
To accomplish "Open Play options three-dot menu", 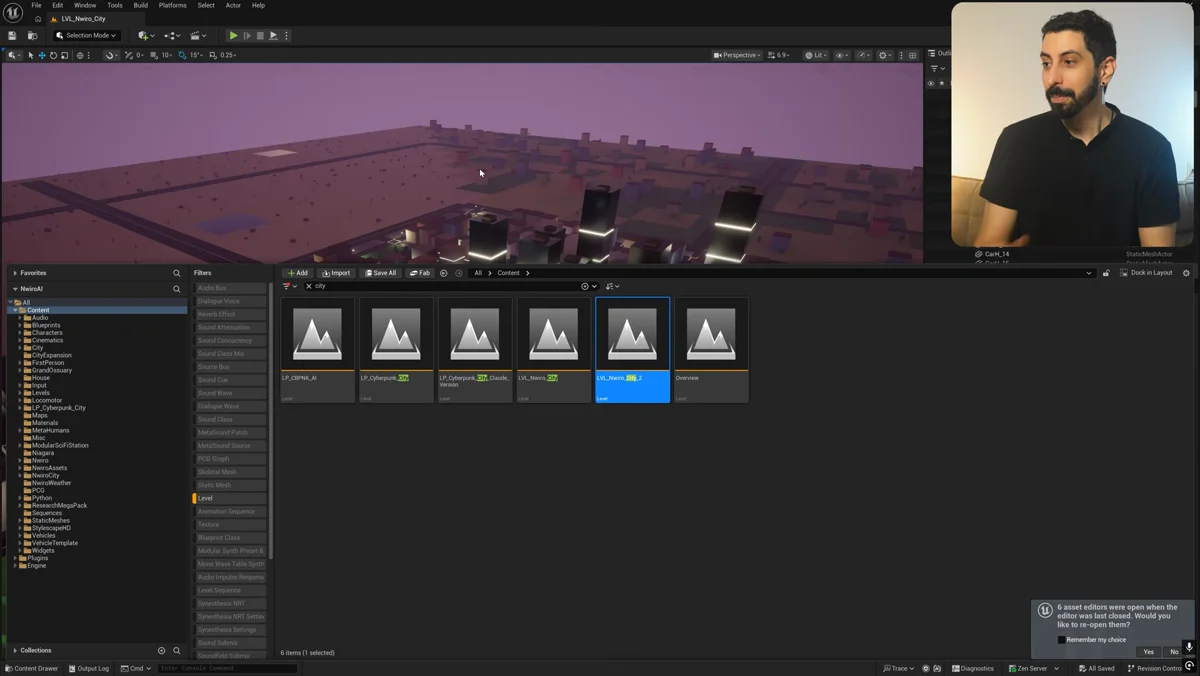I will point(286,35).
